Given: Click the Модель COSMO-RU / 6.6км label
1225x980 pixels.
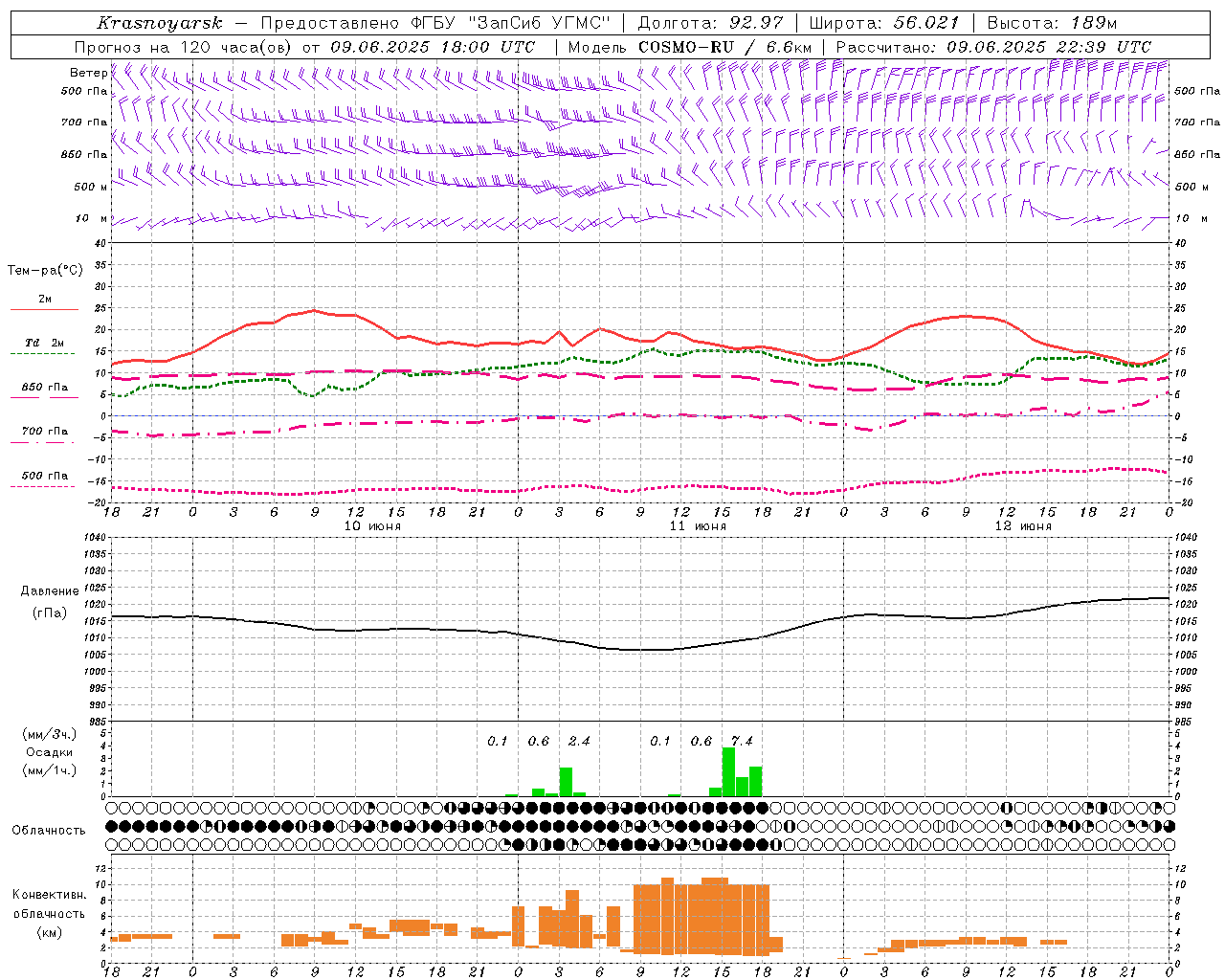Looking at the screenshot, I should click(x=690, y=47).
